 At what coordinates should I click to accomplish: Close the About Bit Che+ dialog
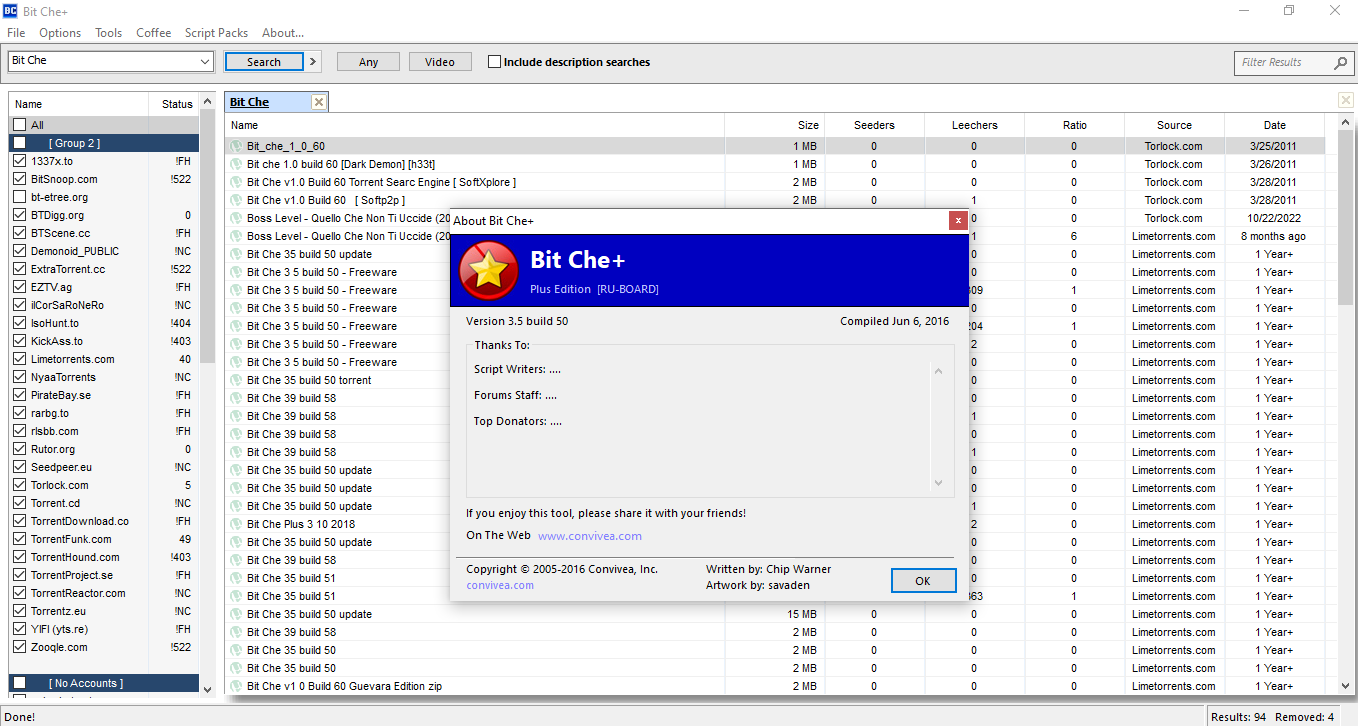pyautogui.click(x=958, y=220)
